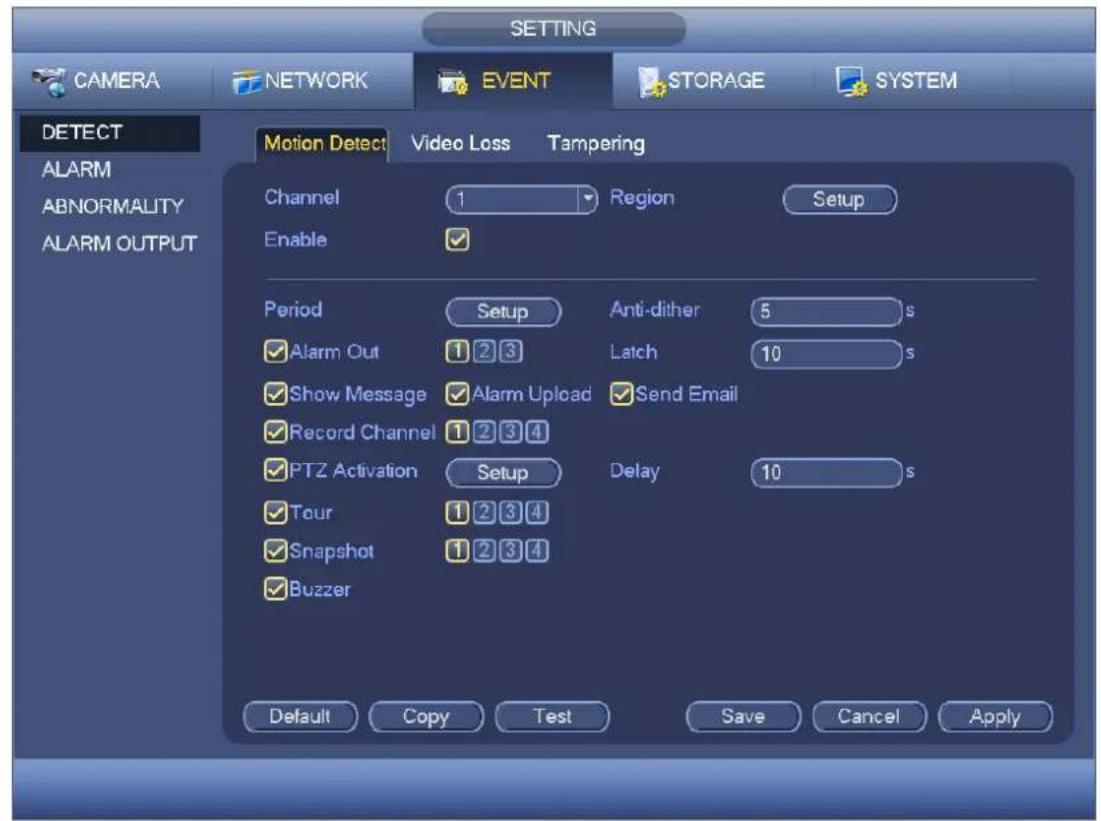The image size is (1101, 821).
Task: Toggle the Enable checkbox
Action: [457, 239]
